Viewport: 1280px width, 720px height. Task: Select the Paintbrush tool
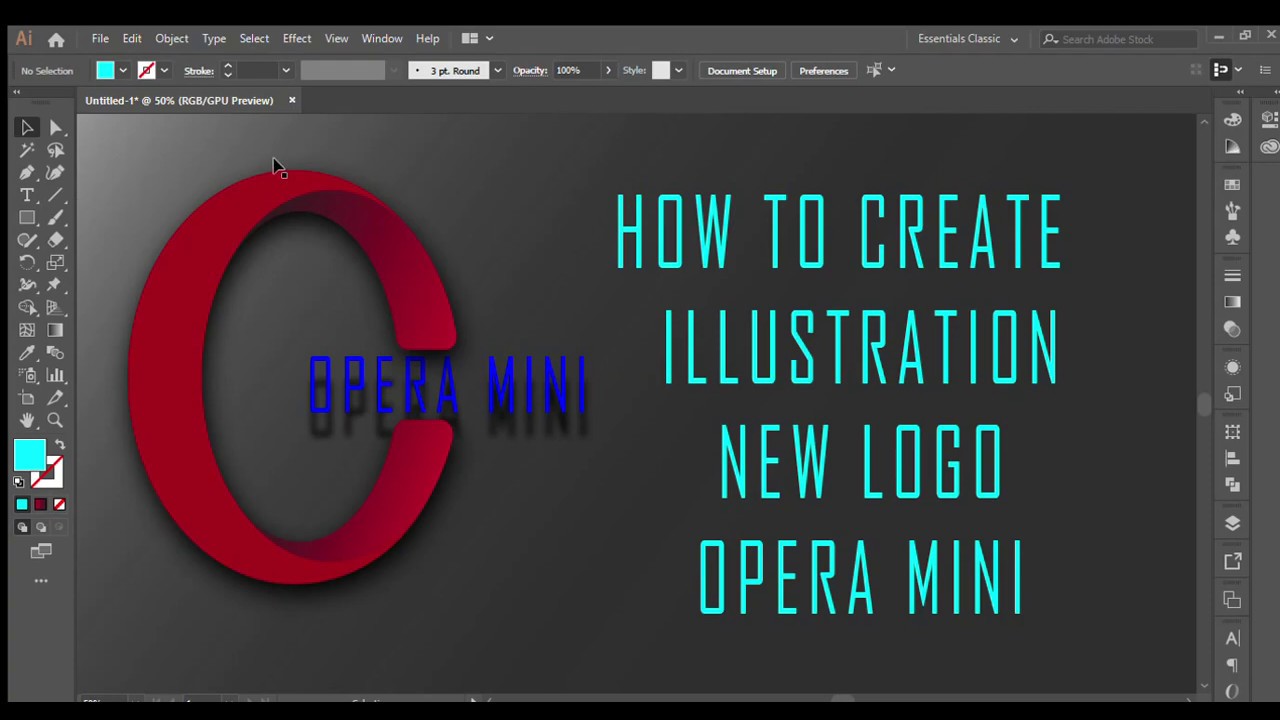point(56,218)
